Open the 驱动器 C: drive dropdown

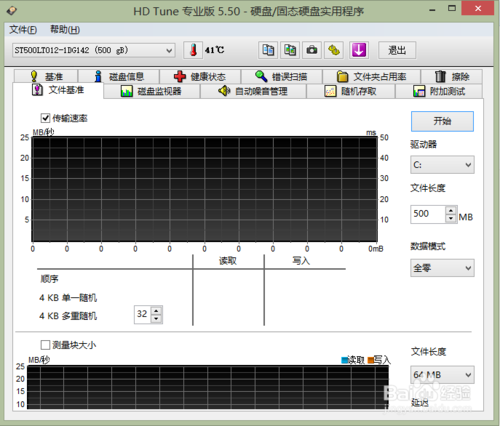click(442, 165)
